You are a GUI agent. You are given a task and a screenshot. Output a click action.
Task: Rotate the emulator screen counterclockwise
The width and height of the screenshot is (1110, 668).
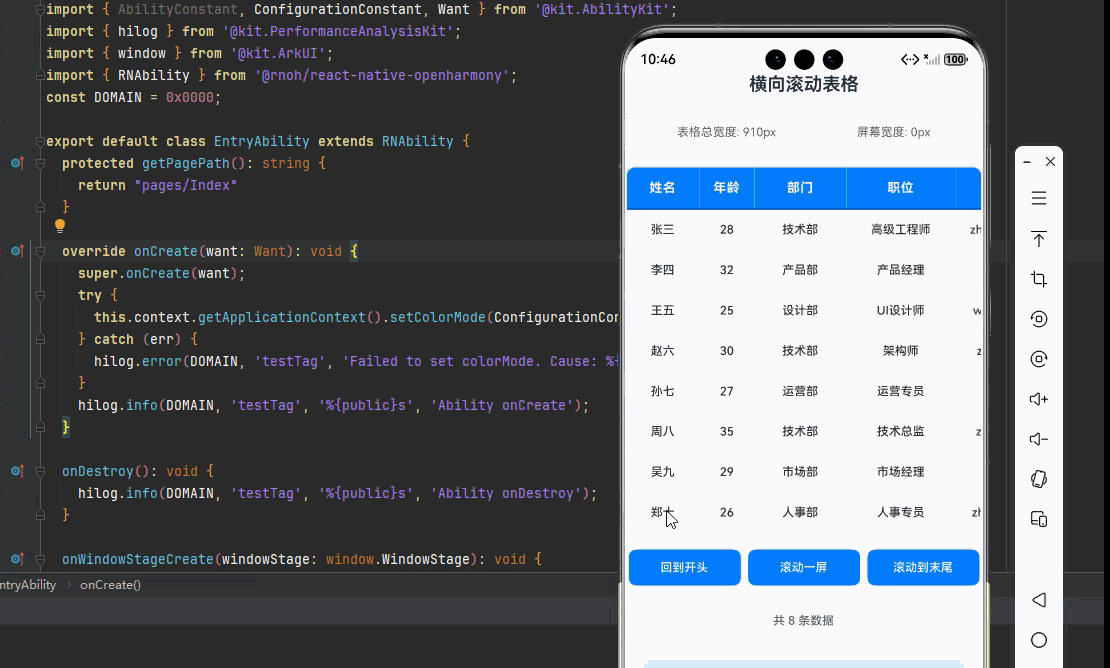click(1039, 319)
